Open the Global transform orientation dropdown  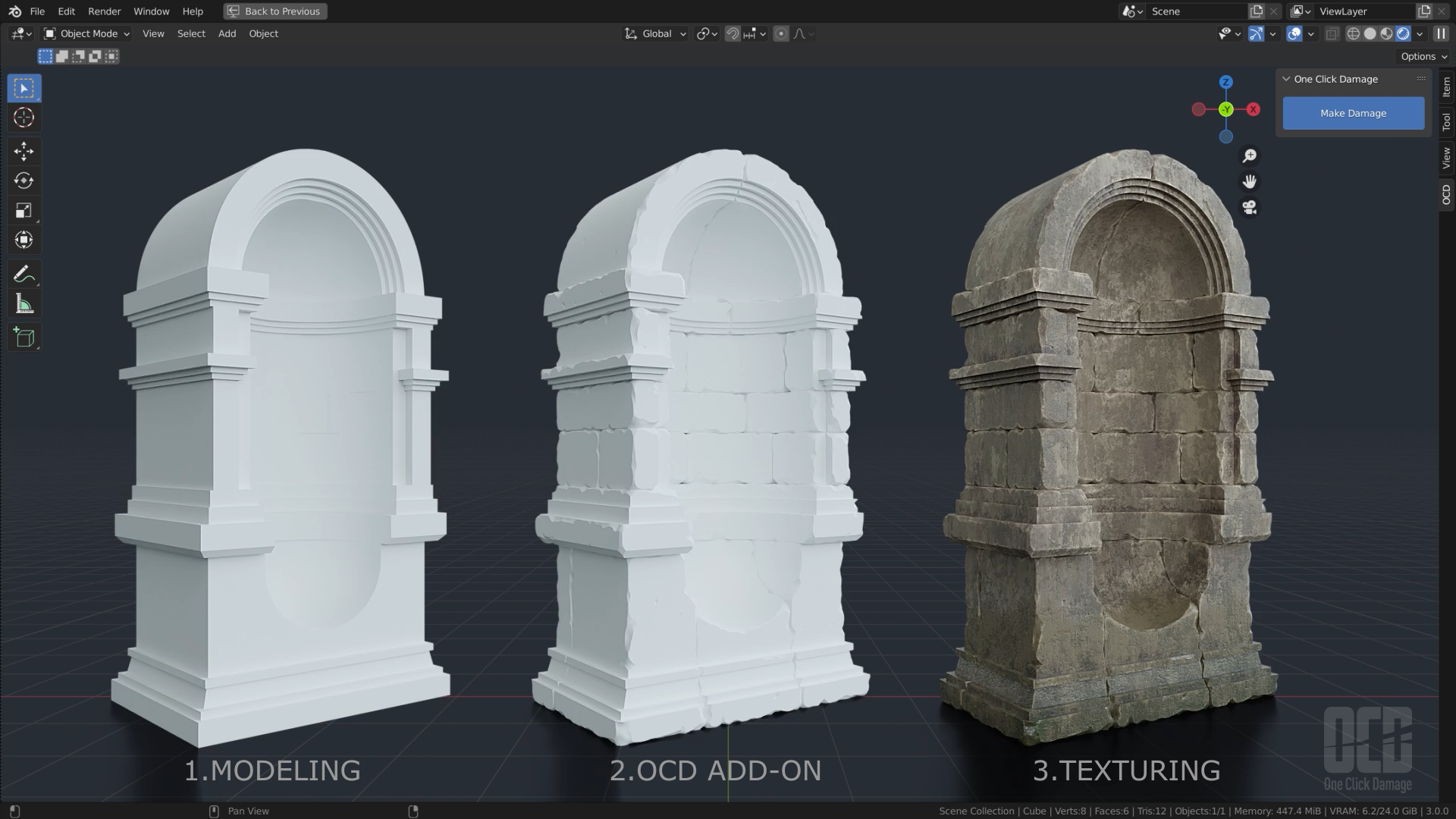[x=654, y=33]
